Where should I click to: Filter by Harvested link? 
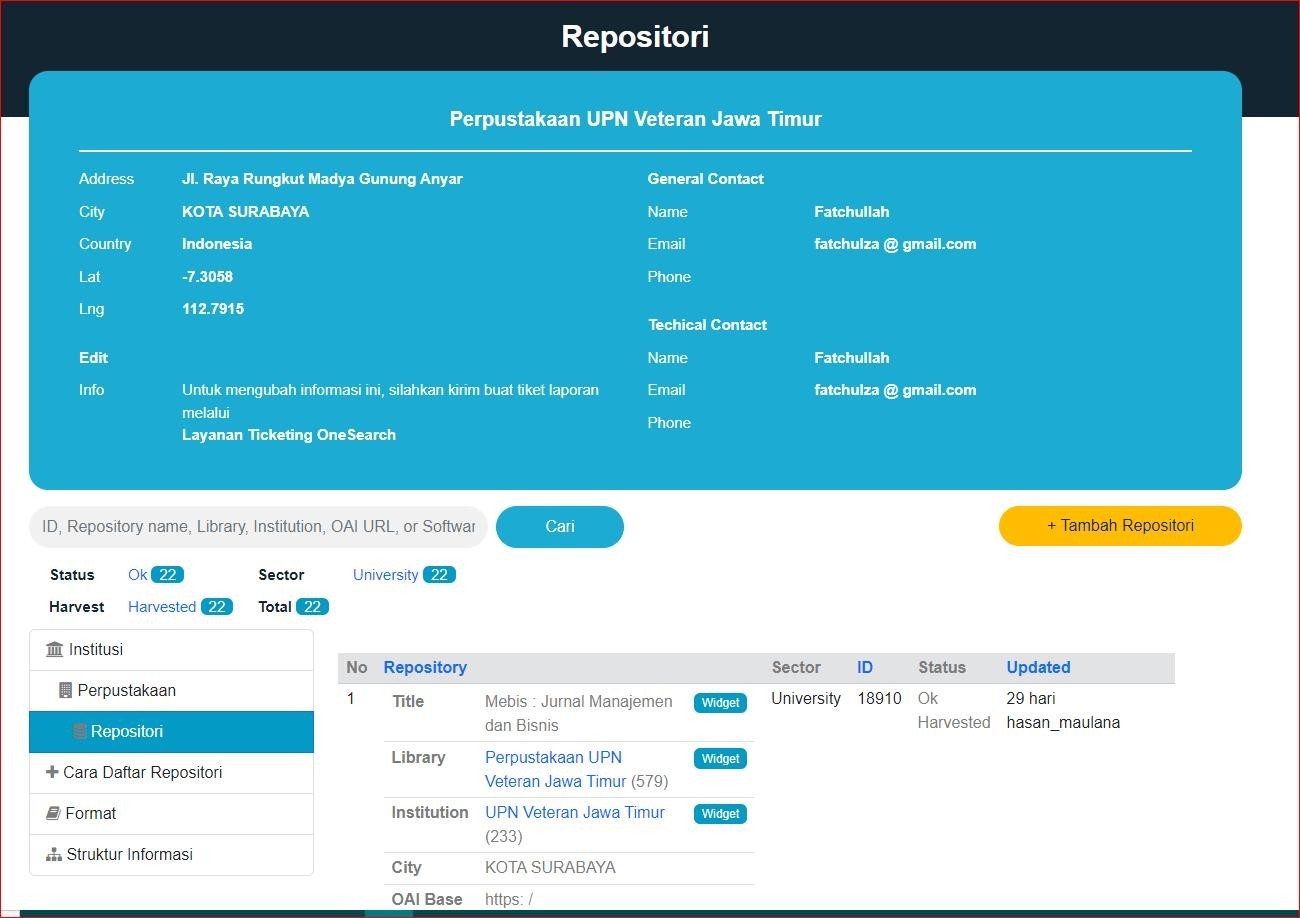162,607
